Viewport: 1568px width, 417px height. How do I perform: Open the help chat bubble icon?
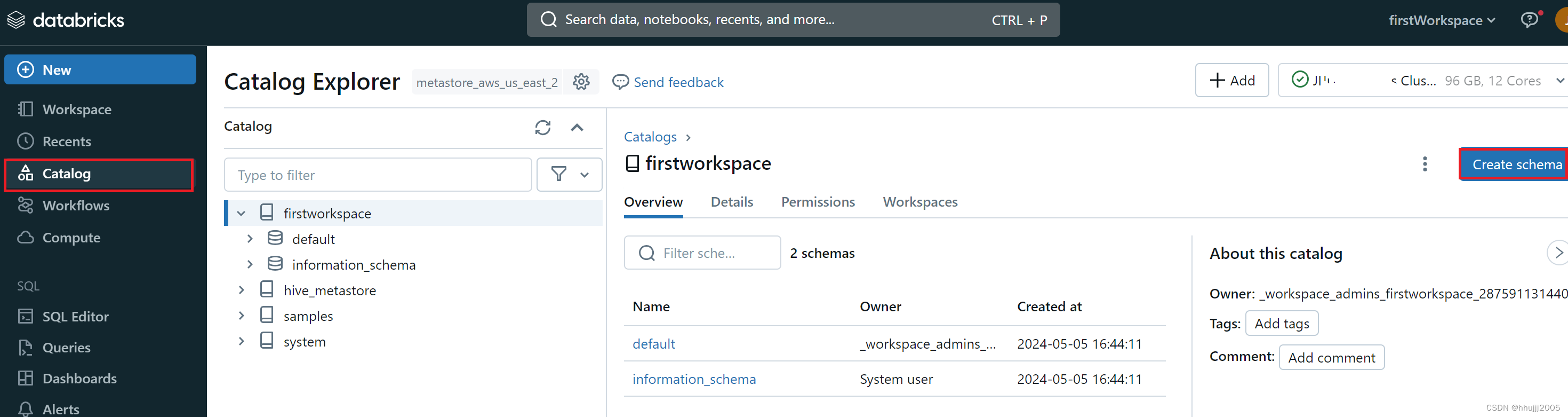coord(1529,20)
